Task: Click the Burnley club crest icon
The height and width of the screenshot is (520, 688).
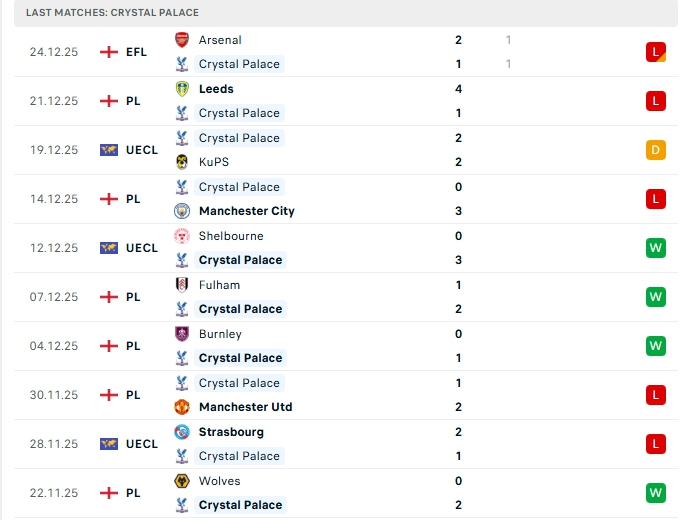Action: click(x=181, y=334)
